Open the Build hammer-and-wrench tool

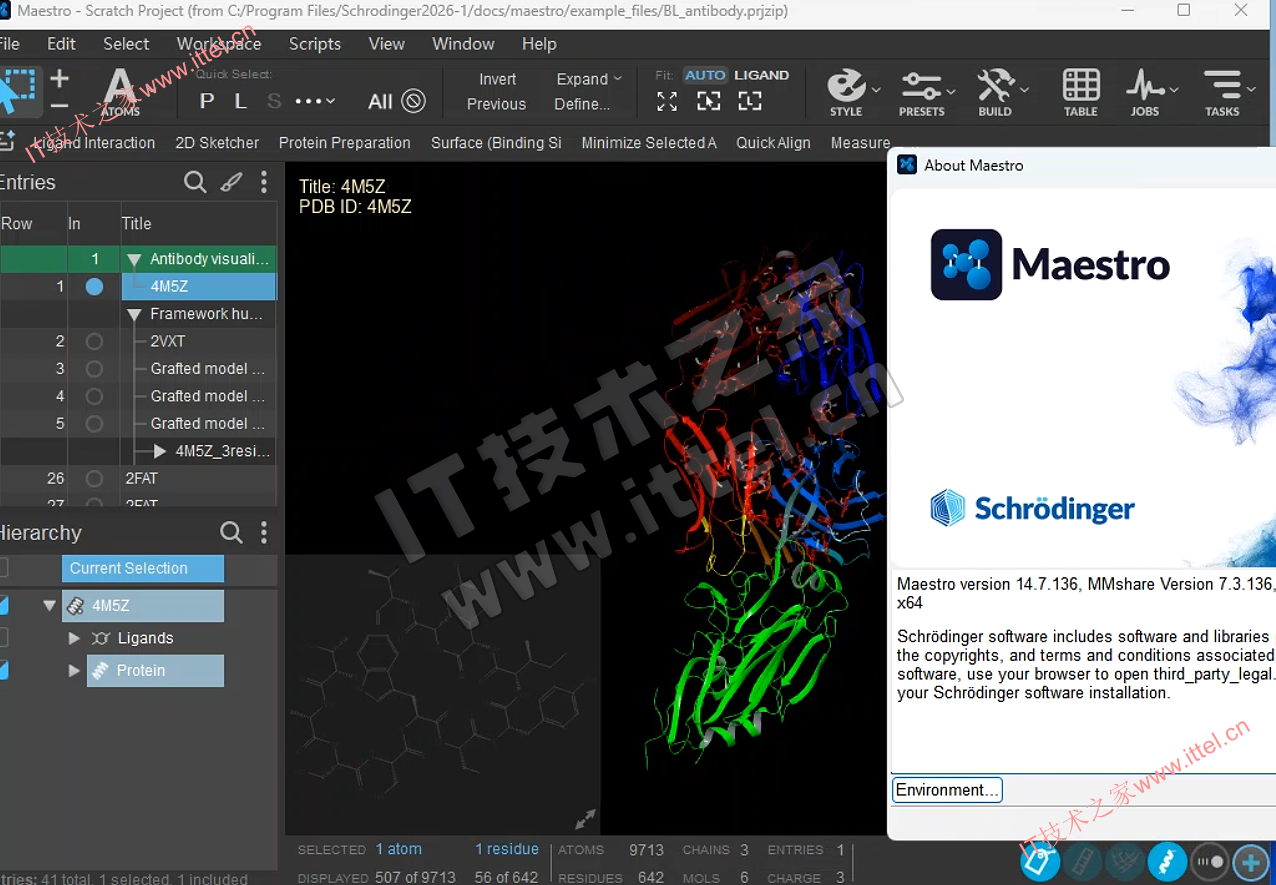pyautogui.click(x=994, y=90)
